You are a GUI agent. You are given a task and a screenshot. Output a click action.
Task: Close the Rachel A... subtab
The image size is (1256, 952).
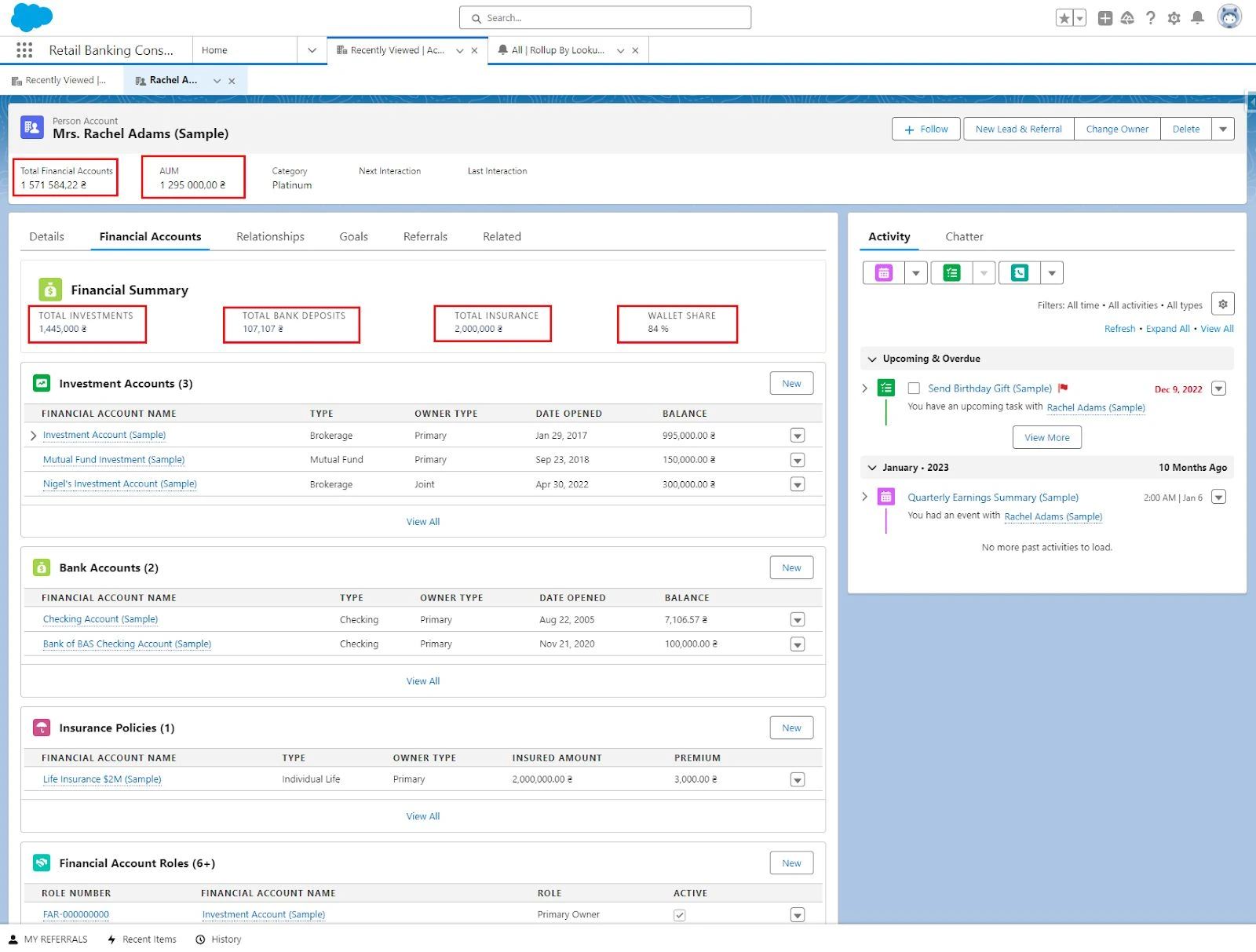[x=232, y=81]
